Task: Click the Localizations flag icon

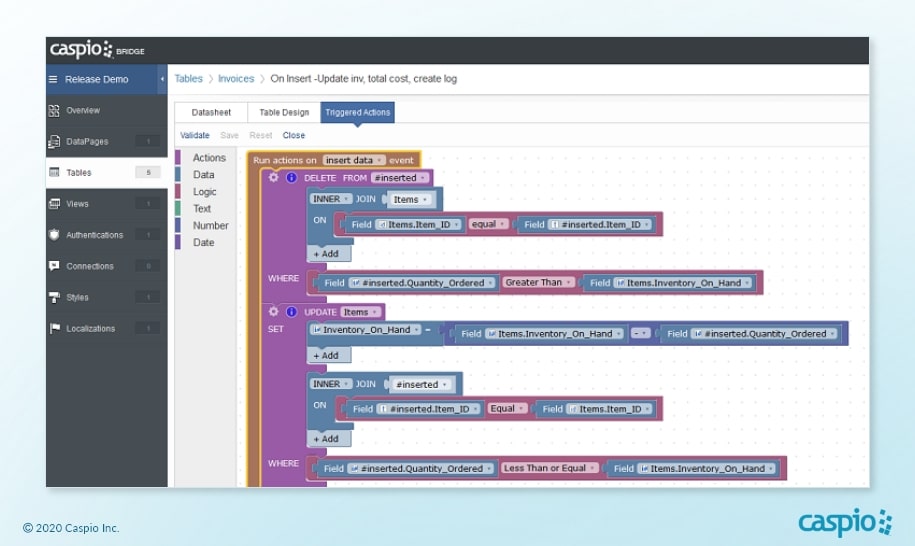Action: point(54,328)
